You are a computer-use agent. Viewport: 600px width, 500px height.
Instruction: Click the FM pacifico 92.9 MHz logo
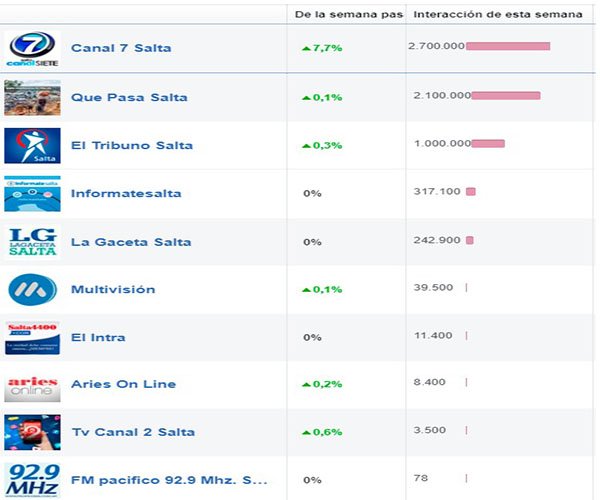[32, 480]
